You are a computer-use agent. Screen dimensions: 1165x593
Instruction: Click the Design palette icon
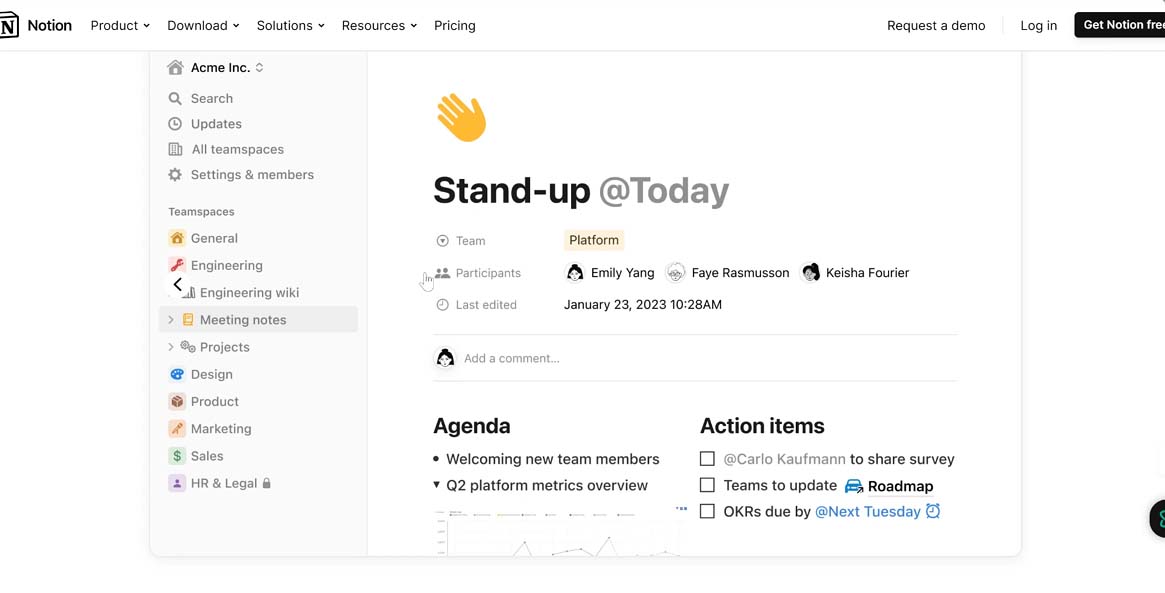pos(177,374)
